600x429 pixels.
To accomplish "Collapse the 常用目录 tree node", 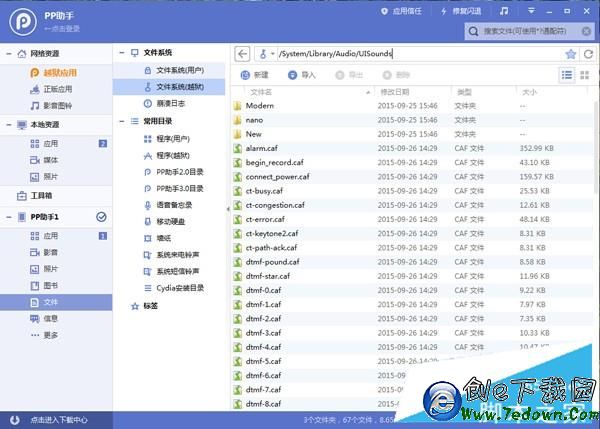I will point(122,121).
